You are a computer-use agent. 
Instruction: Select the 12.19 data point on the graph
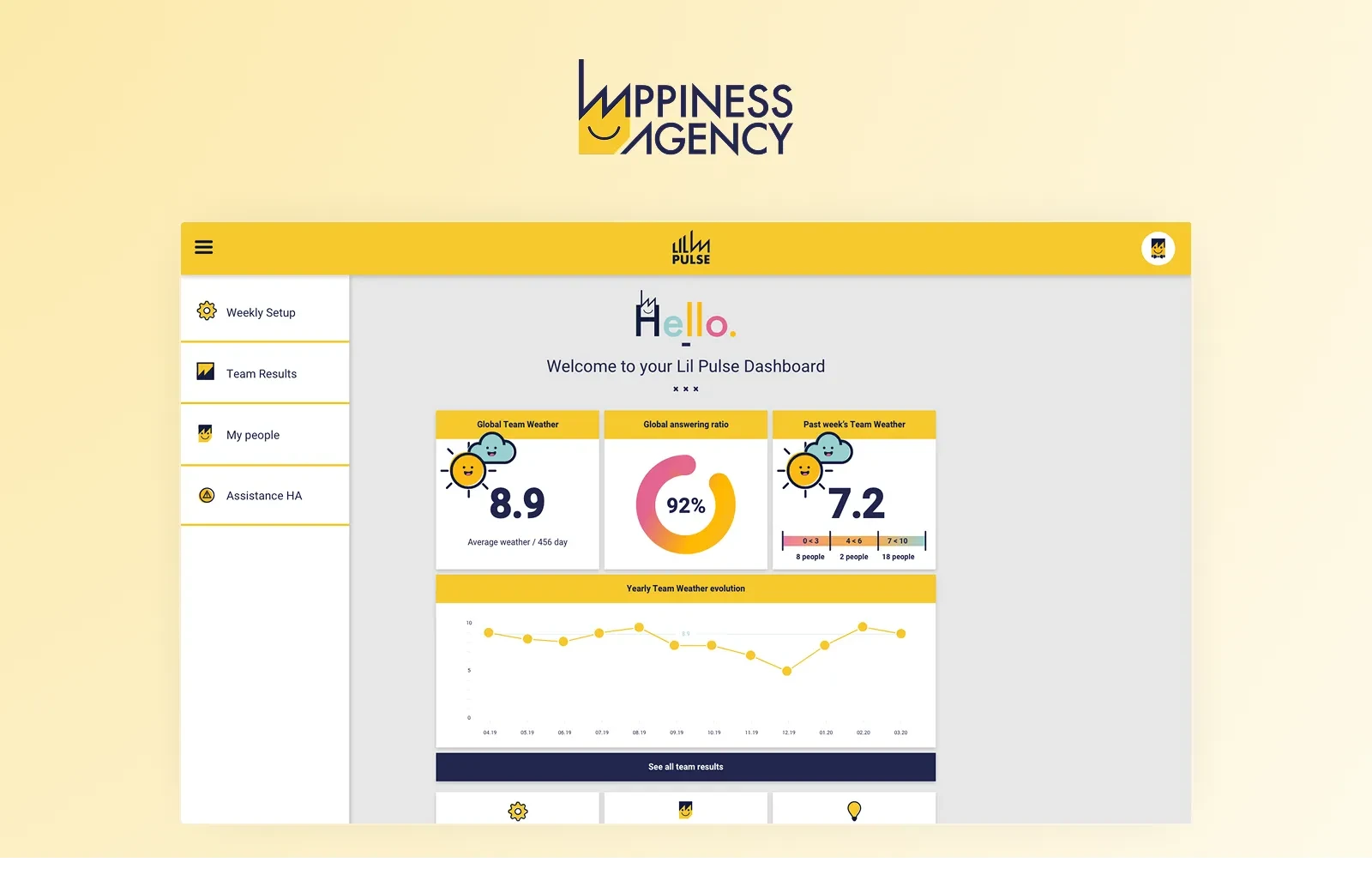[x=786, y=672]
